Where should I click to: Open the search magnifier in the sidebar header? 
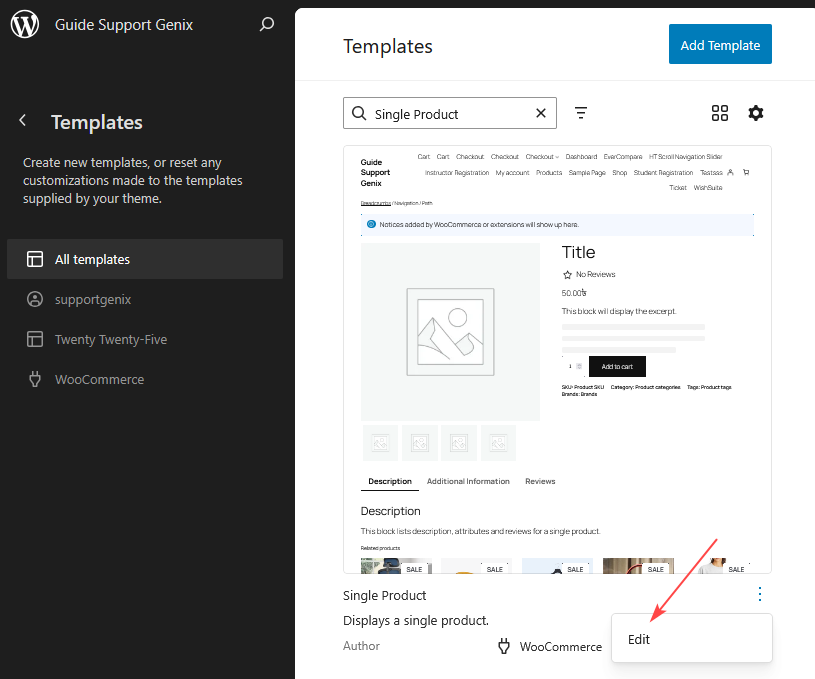[267, 24]
